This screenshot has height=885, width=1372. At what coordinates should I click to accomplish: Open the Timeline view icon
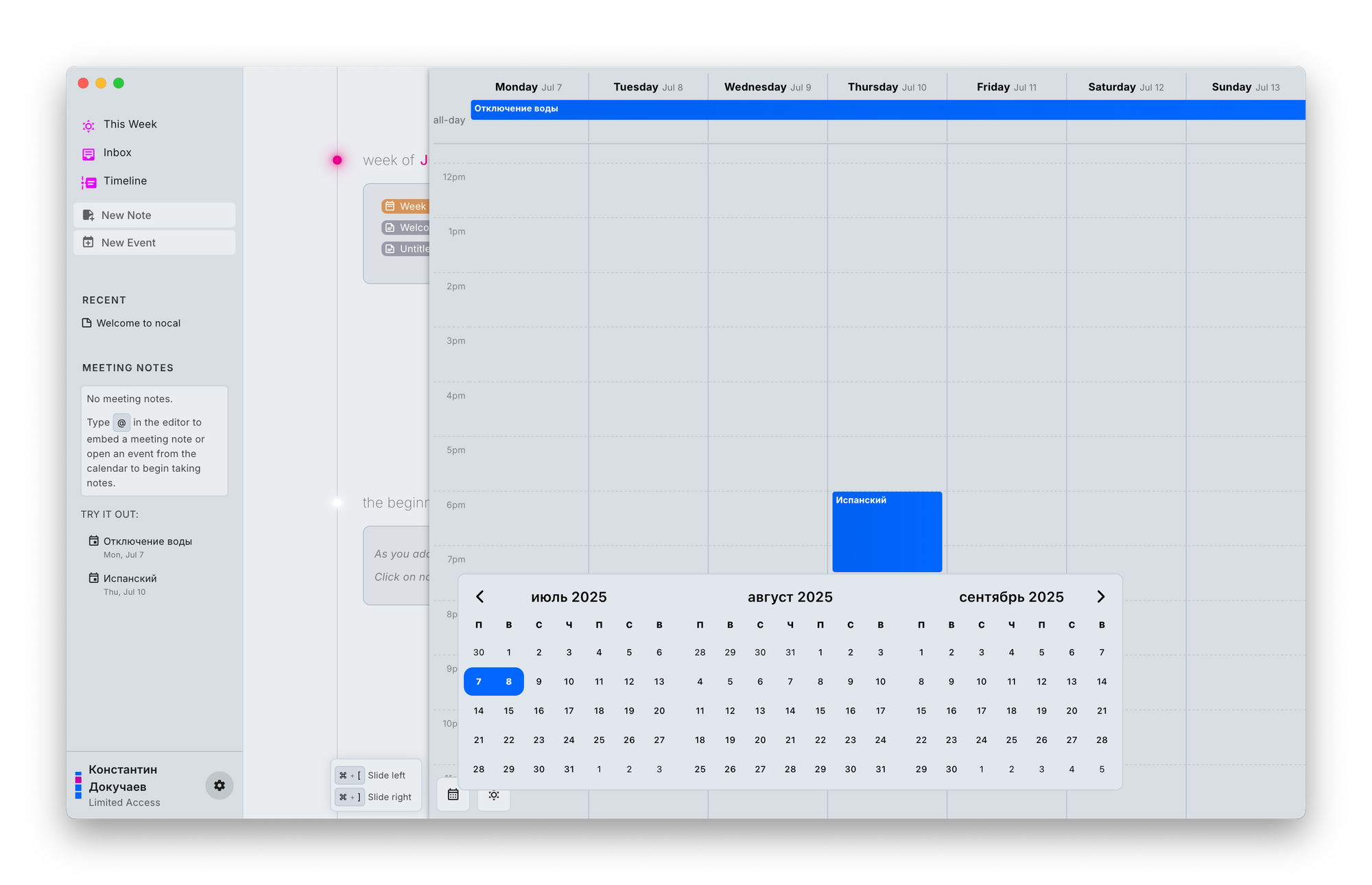click(88, 182)
